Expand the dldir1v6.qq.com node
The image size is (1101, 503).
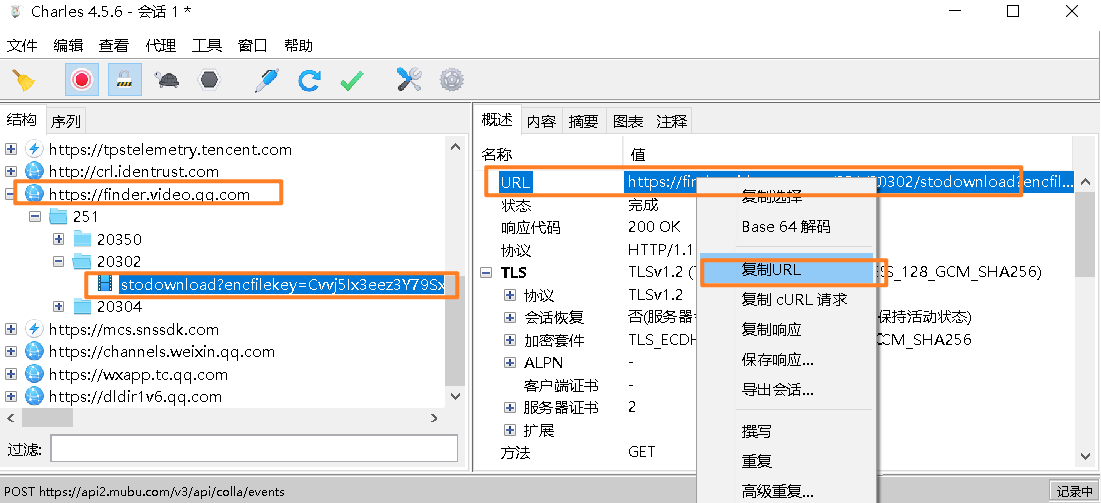[11, 396]
